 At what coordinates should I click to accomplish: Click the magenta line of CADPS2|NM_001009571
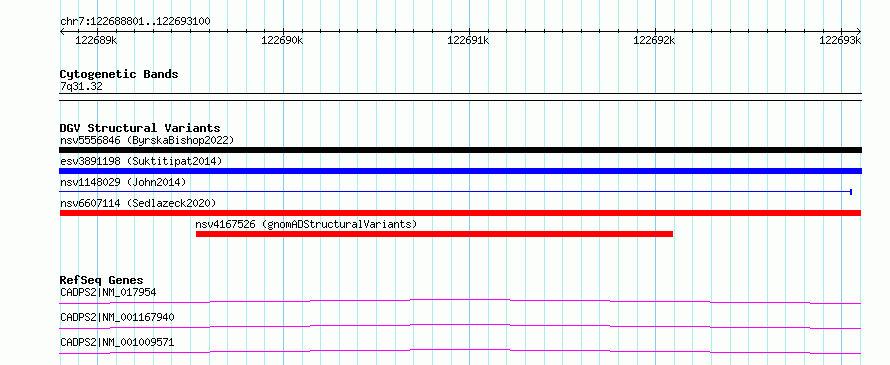(460, 351)
